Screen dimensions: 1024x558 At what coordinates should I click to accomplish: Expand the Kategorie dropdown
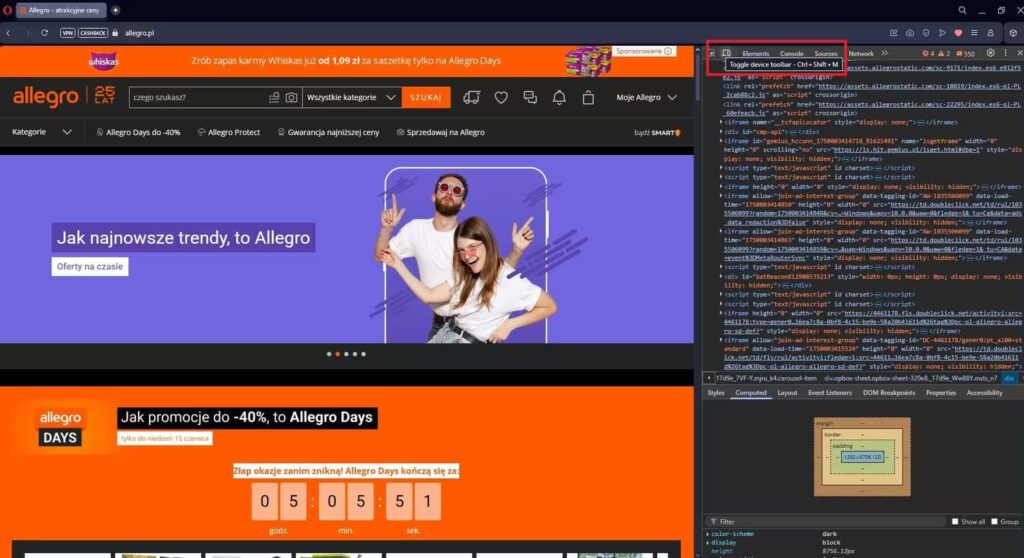(42, 132)
